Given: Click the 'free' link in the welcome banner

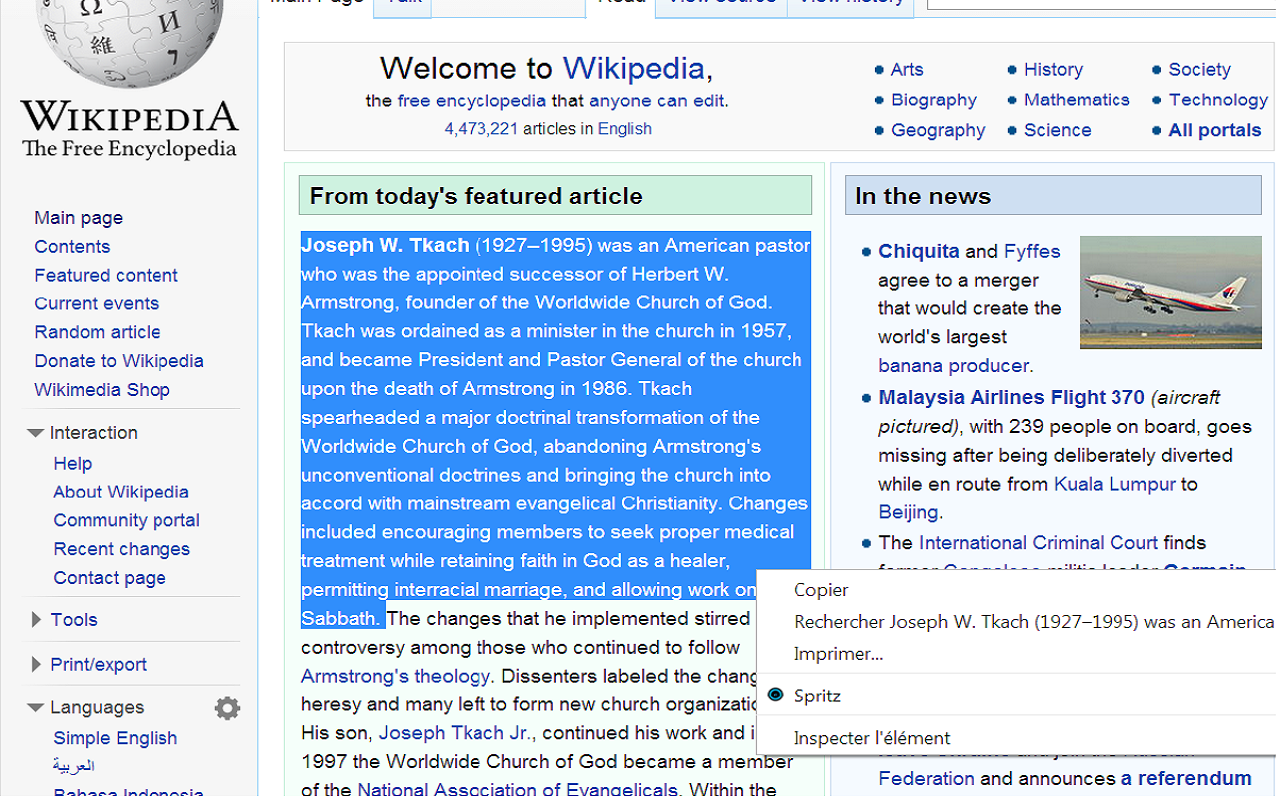Looking at the screenshot, I should tap(413, 101).
